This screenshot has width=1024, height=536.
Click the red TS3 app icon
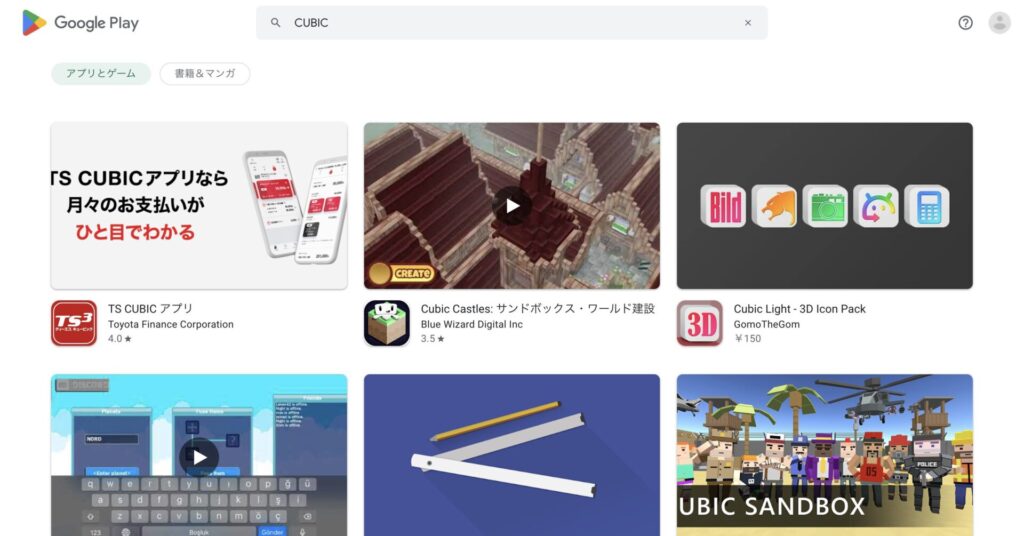pos(74,323)
